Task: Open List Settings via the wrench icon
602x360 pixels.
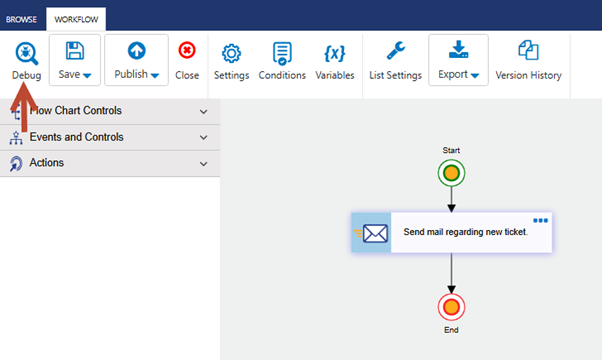Action: 395,51
